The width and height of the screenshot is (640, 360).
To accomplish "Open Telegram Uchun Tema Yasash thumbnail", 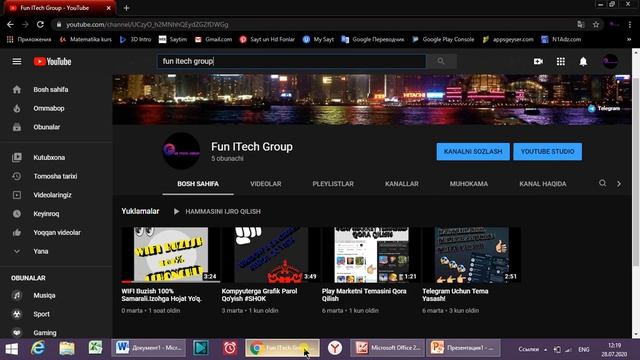I will [472, 255].
